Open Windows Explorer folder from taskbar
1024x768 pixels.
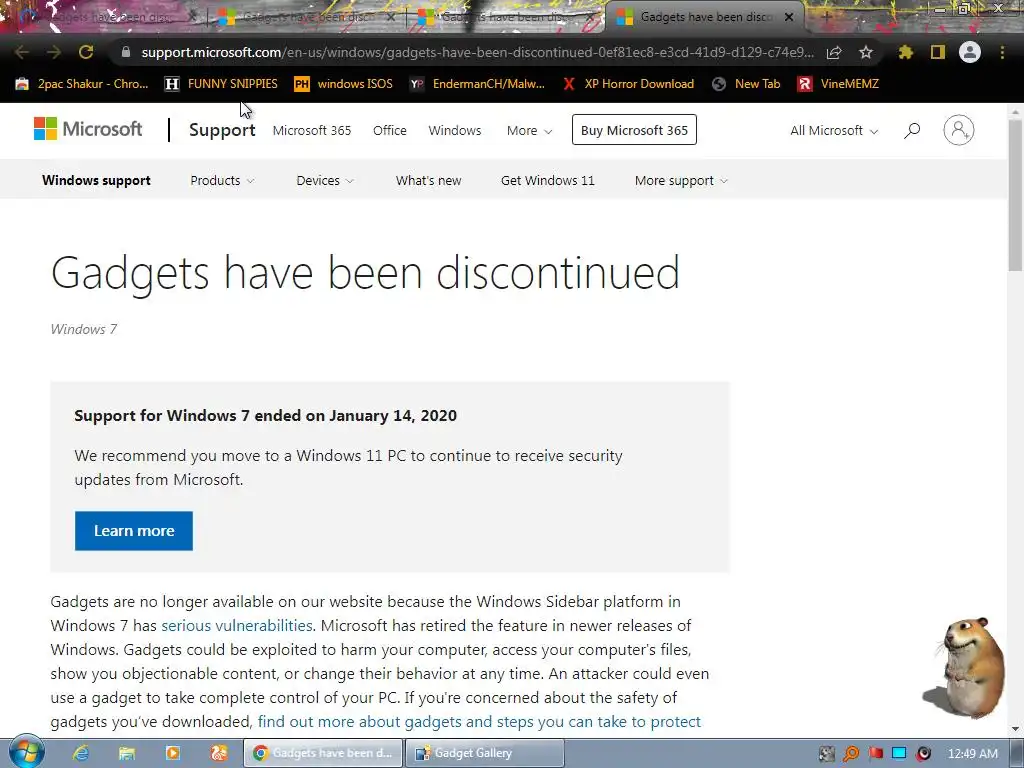pyautogui.click(x=127, y=753)
